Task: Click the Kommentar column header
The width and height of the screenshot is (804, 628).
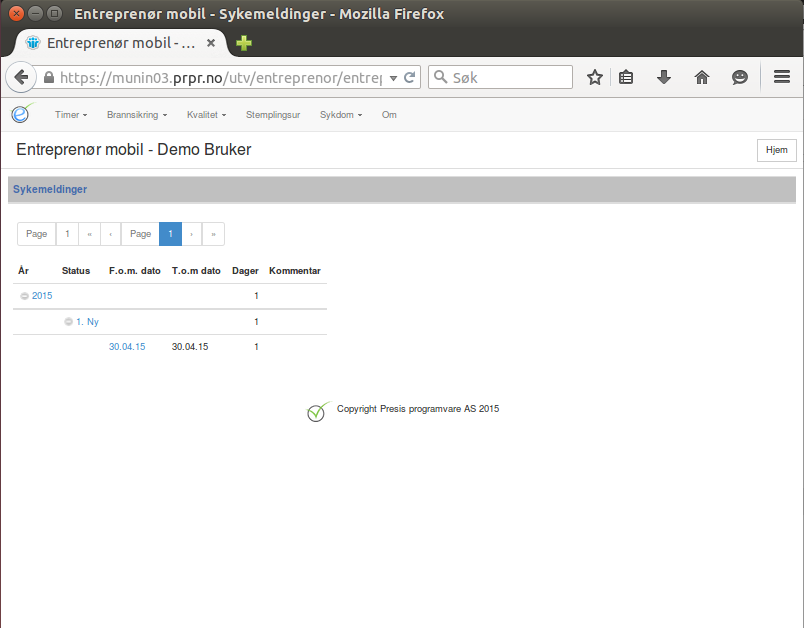Action: (295, 271)
